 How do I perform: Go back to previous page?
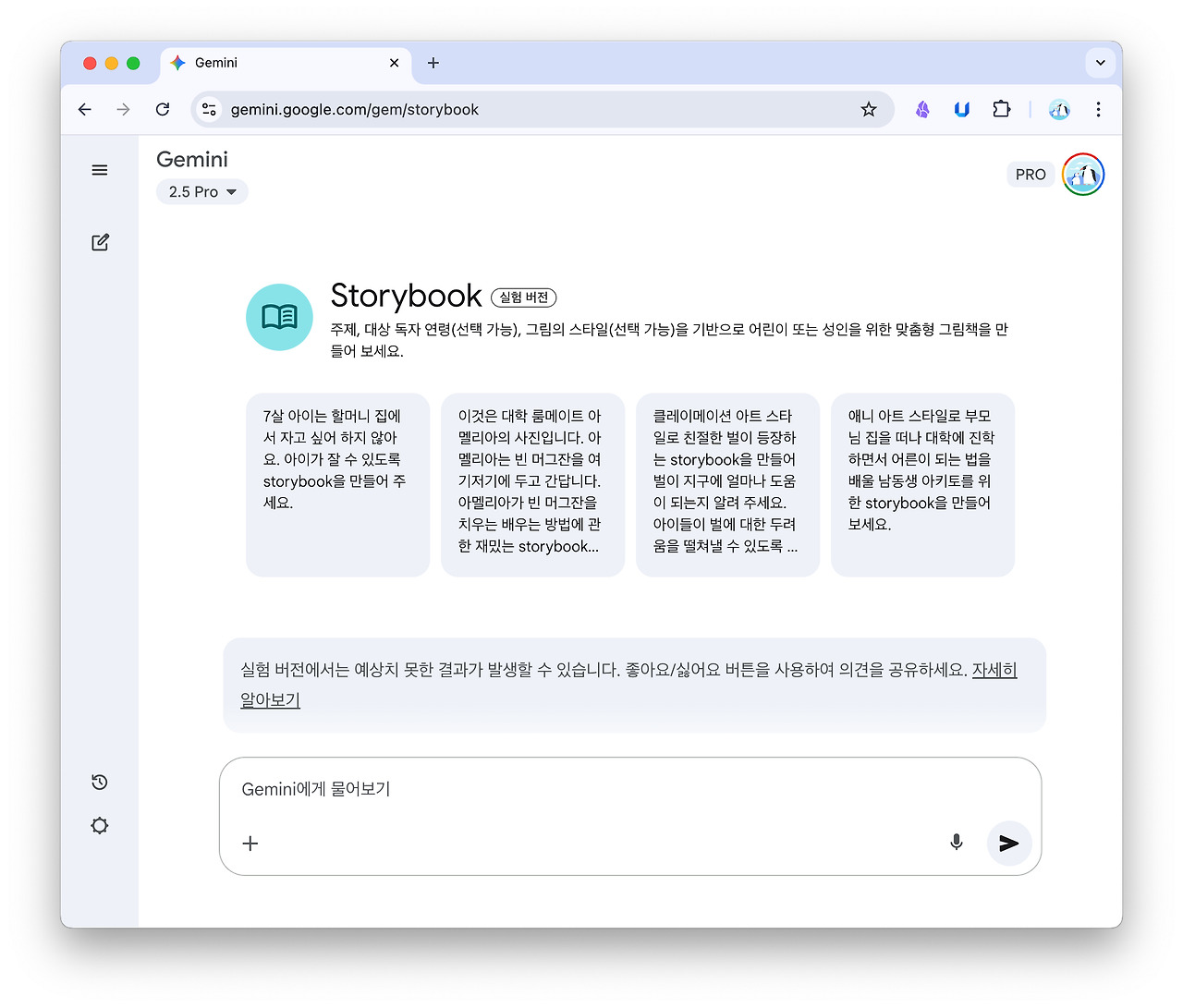point(85,109)
